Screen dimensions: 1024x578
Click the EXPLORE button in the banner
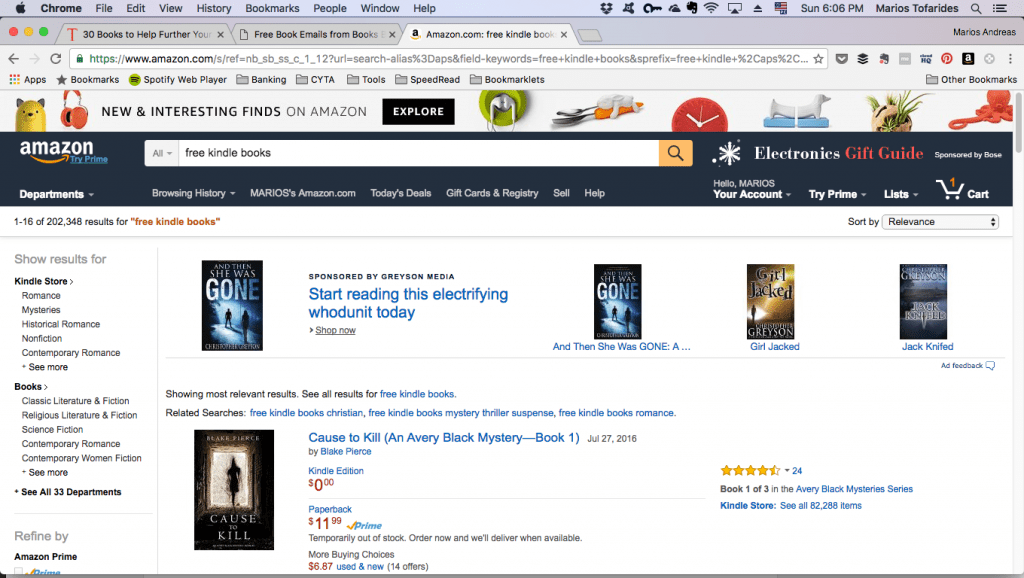(418, 111)
